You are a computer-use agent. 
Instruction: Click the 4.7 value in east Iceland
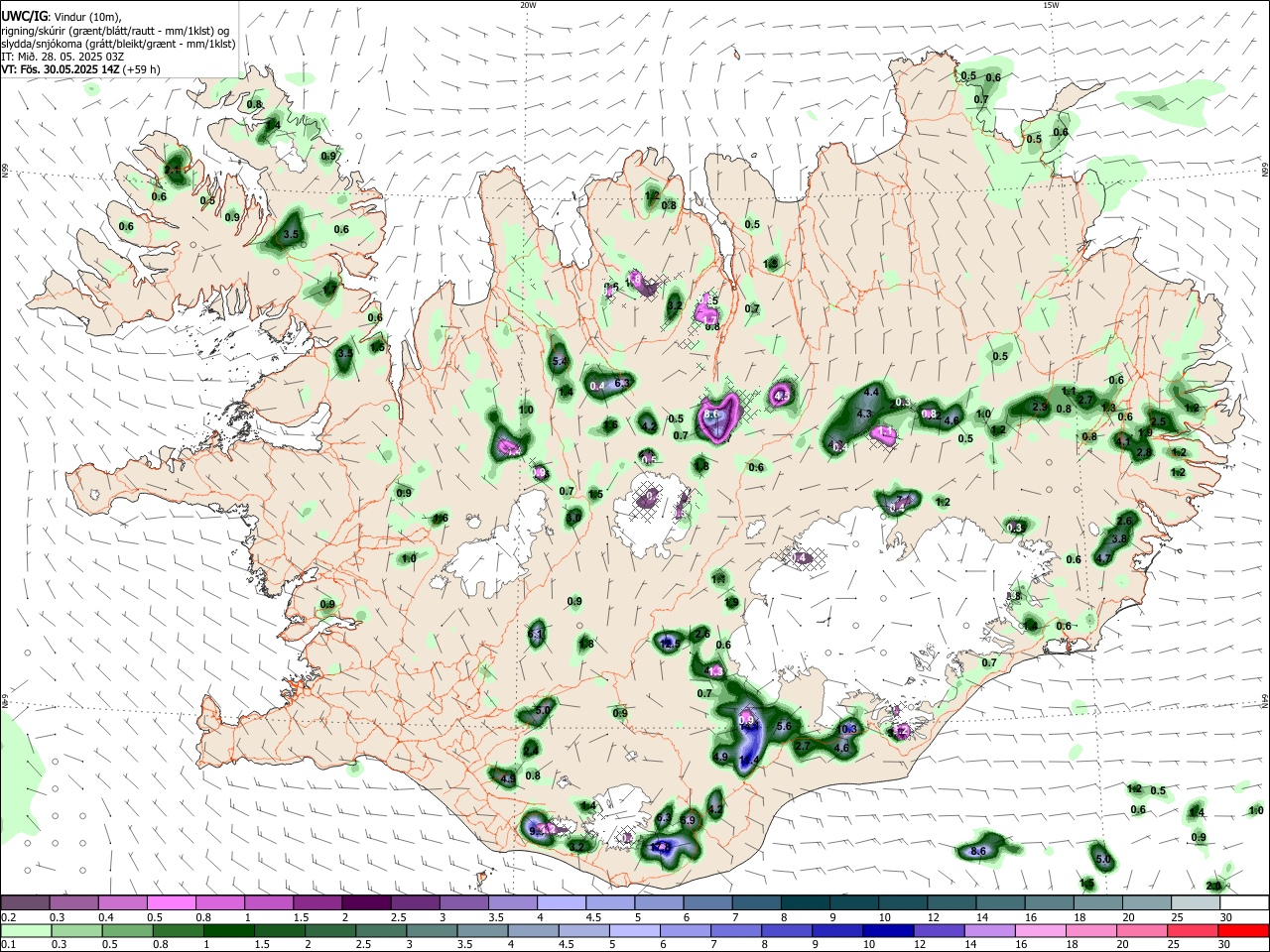(1102, 558)
